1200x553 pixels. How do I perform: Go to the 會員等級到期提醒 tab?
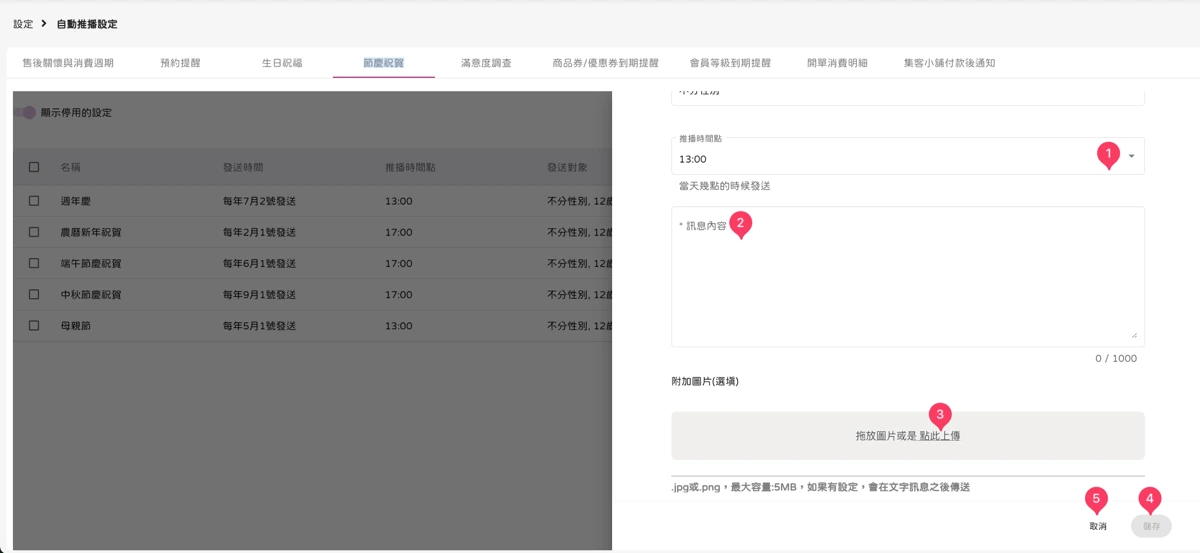[730, 63]
